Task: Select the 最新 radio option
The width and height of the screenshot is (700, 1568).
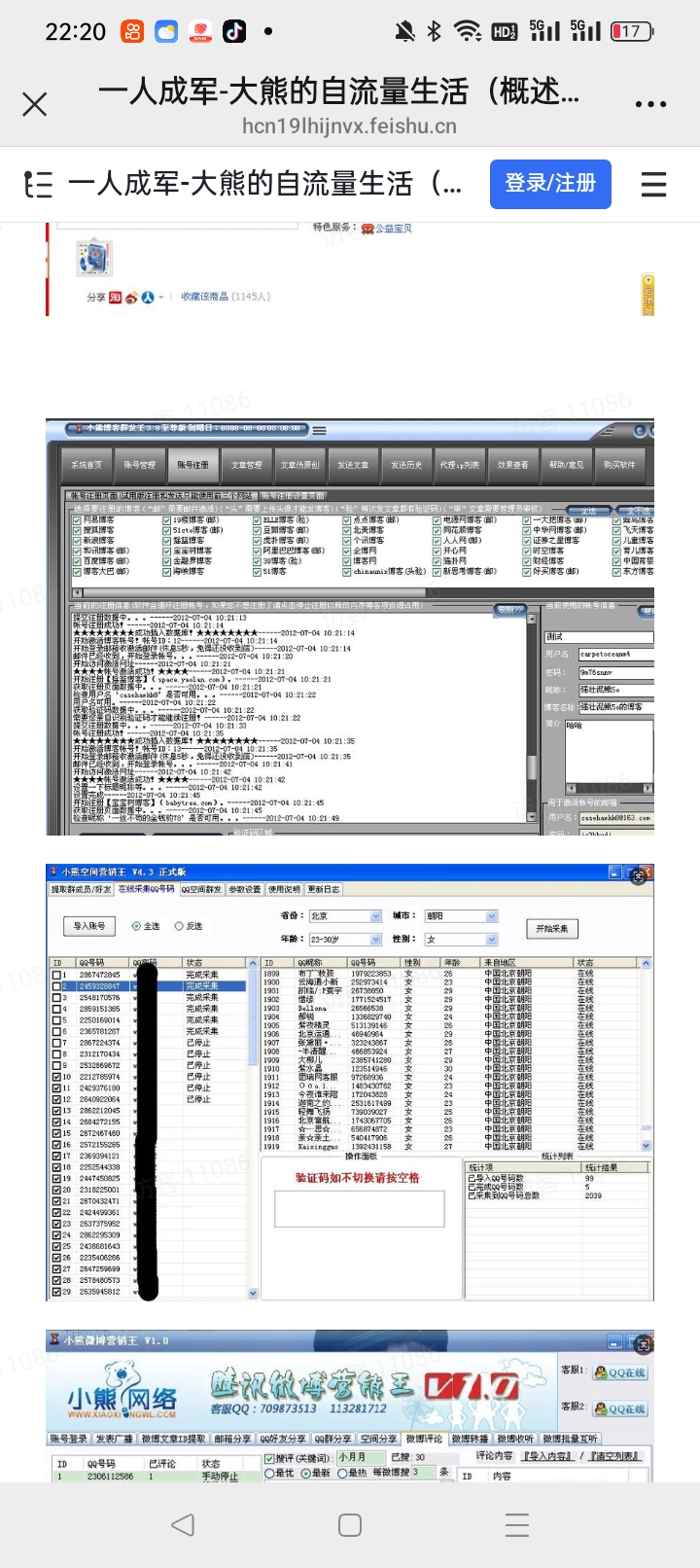Action: point(304,1473)
